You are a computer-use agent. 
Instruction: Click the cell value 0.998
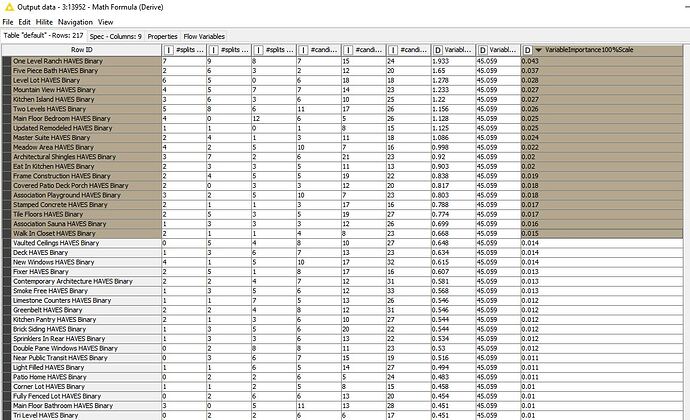click(x=440, y=147)
